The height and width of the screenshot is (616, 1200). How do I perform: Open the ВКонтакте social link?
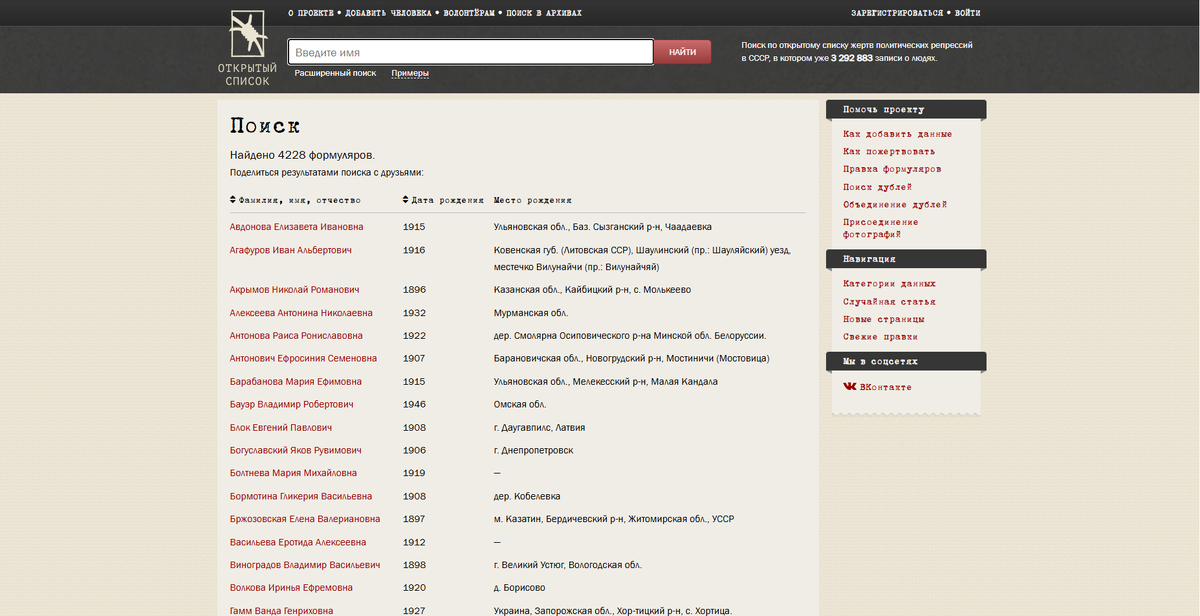click(x=877, y=387)
